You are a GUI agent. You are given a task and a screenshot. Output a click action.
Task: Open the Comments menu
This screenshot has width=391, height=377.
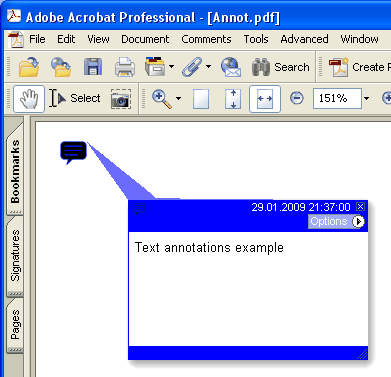tap(206, 39)
